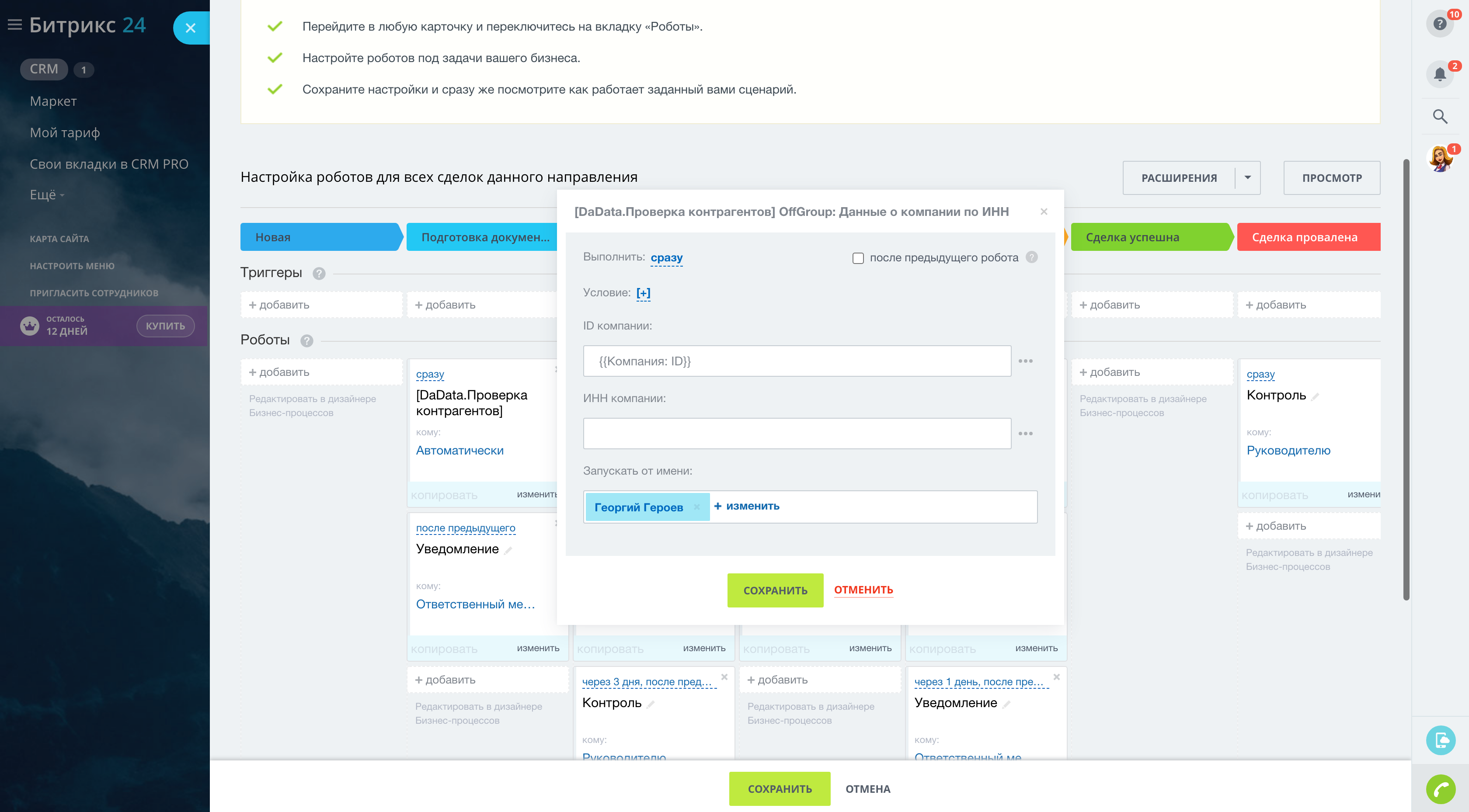
Task: Click the ellipsis selector next to ID компании
Action: coord(1026,361)
